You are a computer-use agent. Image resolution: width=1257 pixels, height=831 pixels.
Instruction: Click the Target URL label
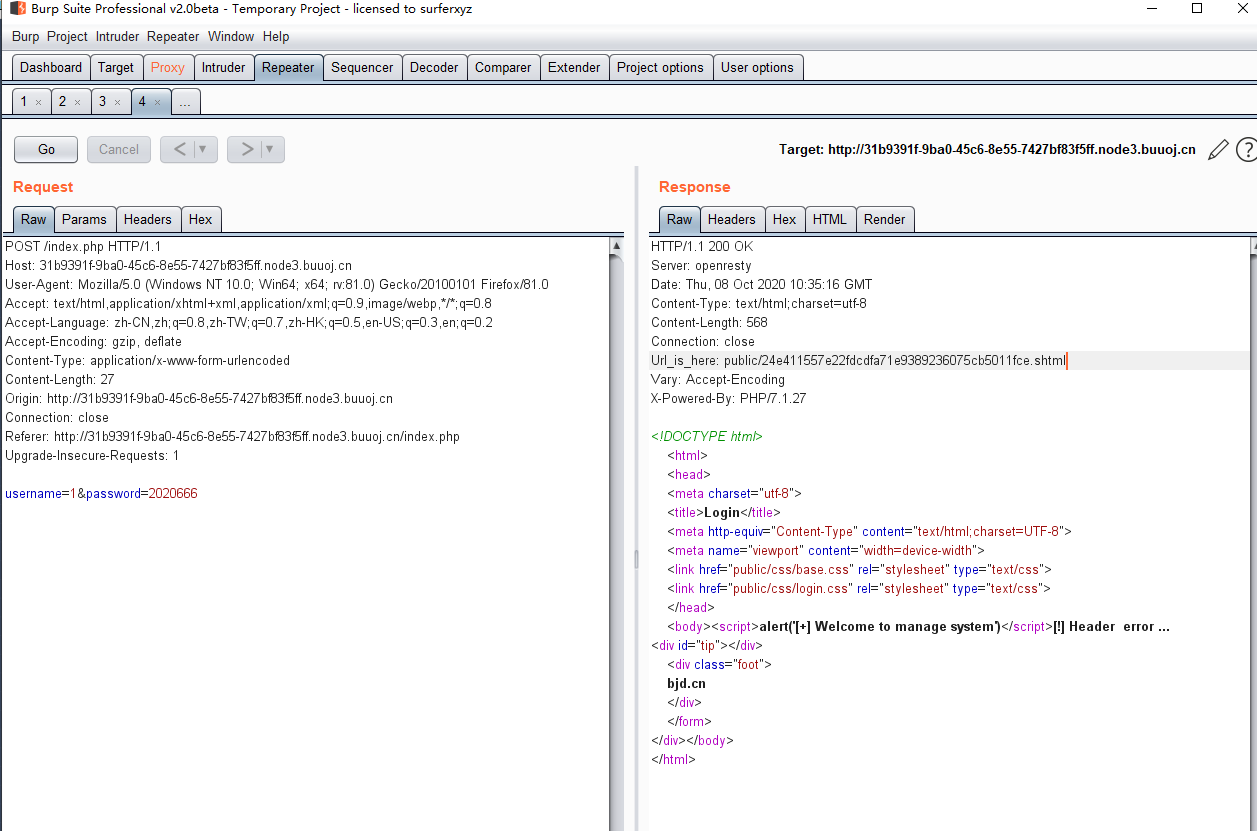point(987,150)
